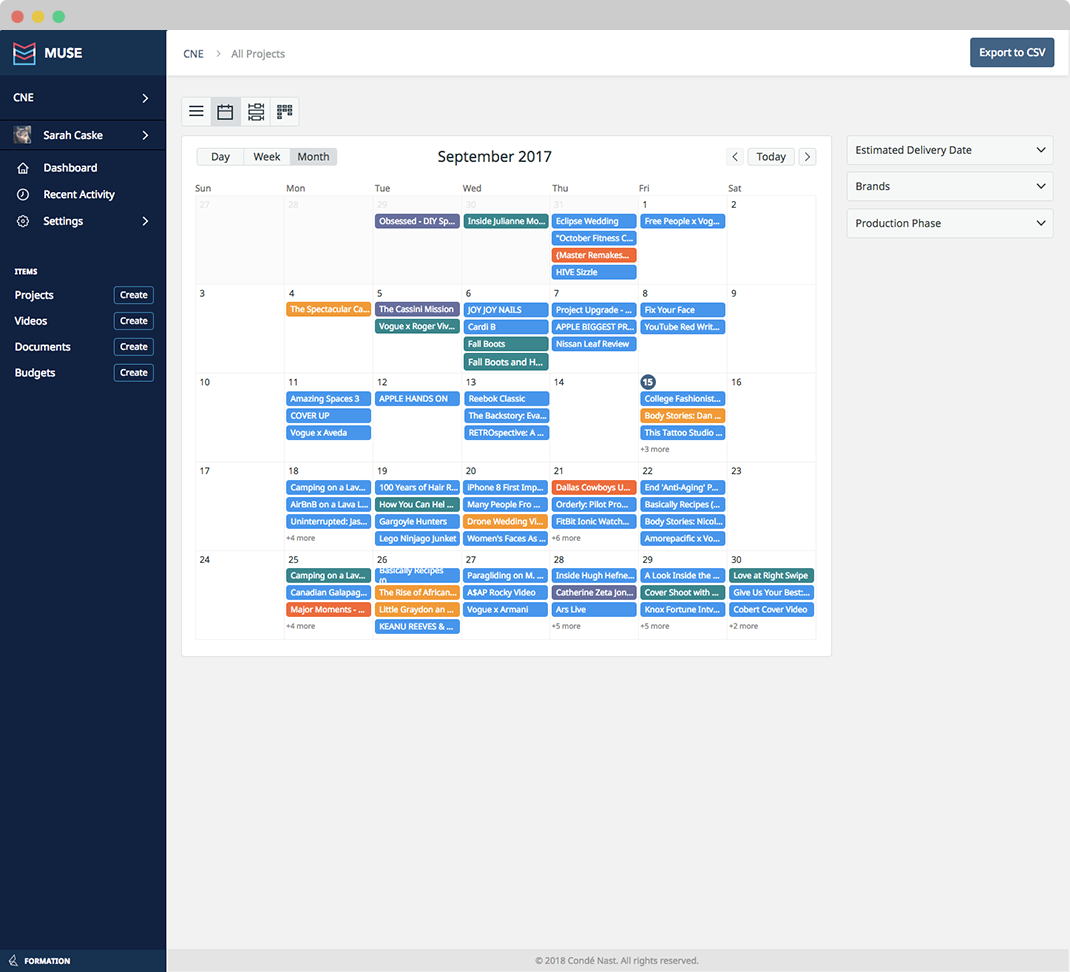Screen dimensions: 1070x972
Task: Open the Reebok Classic event
Action: [x=506, y=399]
